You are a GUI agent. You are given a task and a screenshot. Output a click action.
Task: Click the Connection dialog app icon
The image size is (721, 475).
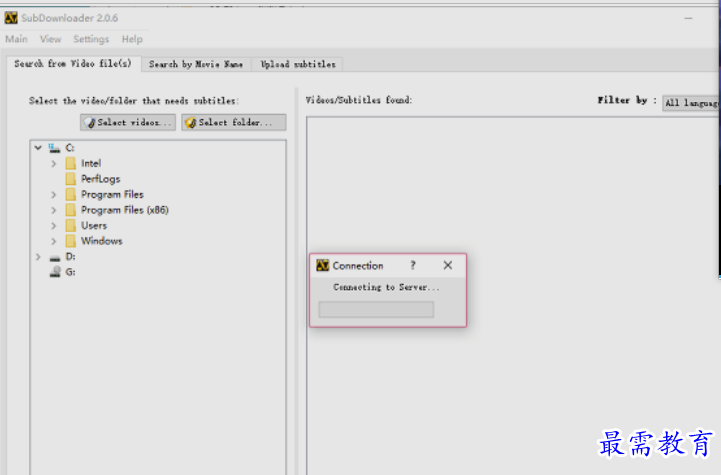point(323,265)
